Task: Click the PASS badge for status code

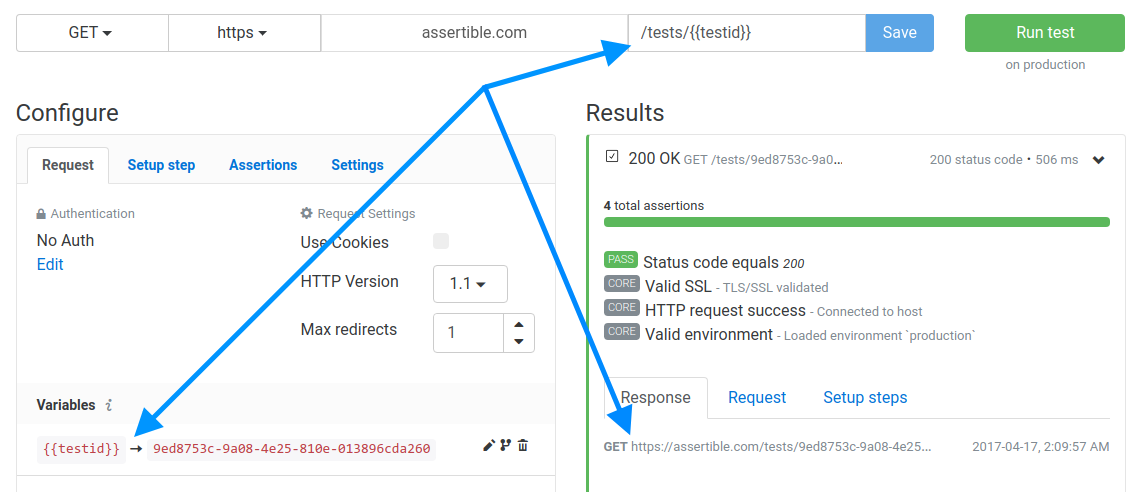Action: pyautogui.click(x=621, y=260)
